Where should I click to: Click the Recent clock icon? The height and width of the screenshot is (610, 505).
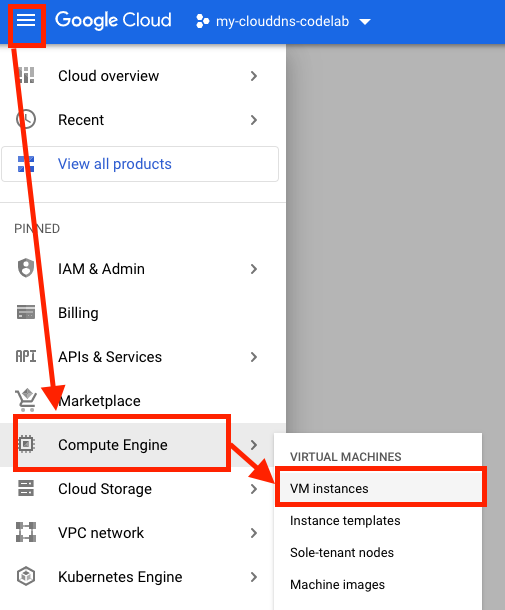click(26, 119)
